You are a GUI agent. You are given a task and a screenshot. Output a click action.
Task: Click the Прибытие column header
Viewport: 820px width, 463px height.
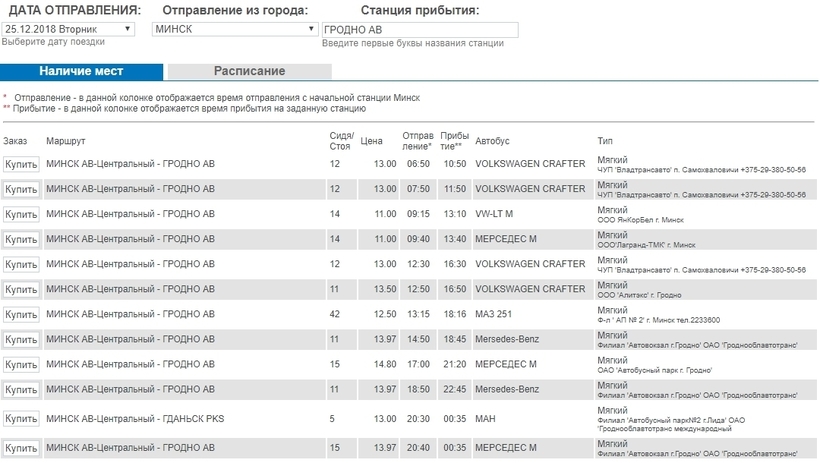pos(454,141)
